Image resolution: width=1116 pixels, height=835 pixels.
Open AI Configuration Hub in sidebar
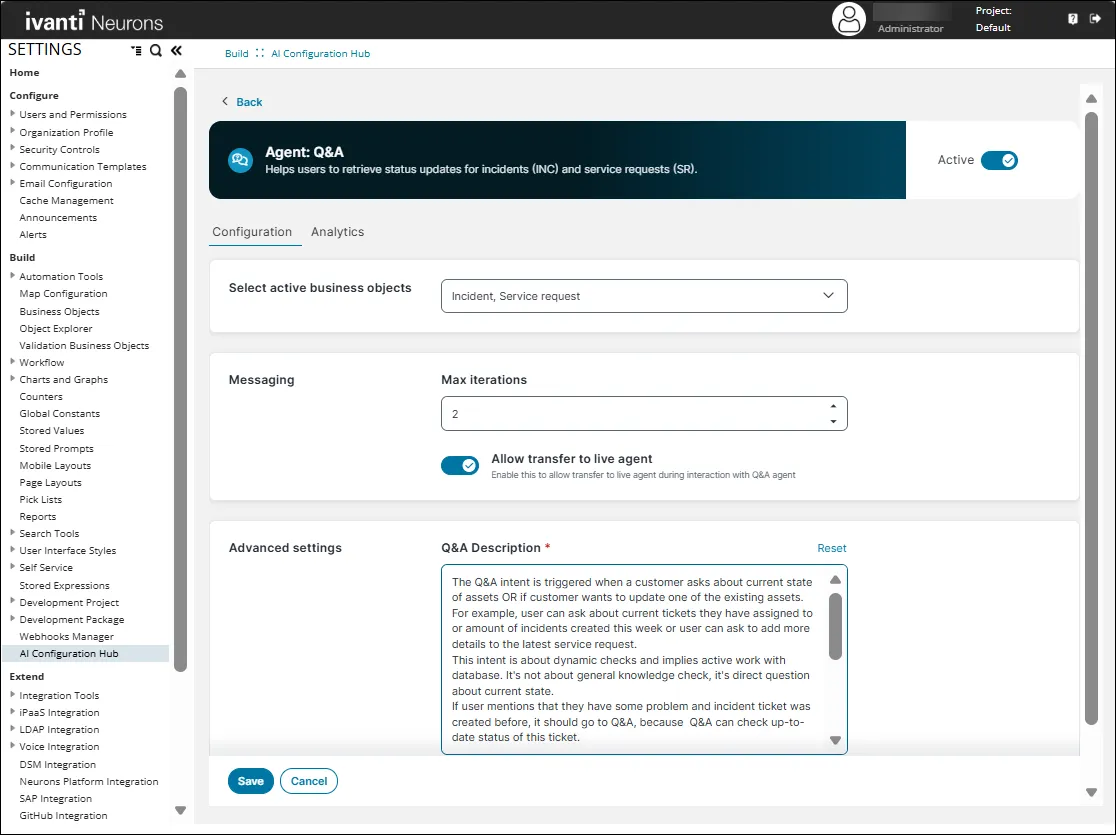[x=69, y=653]
